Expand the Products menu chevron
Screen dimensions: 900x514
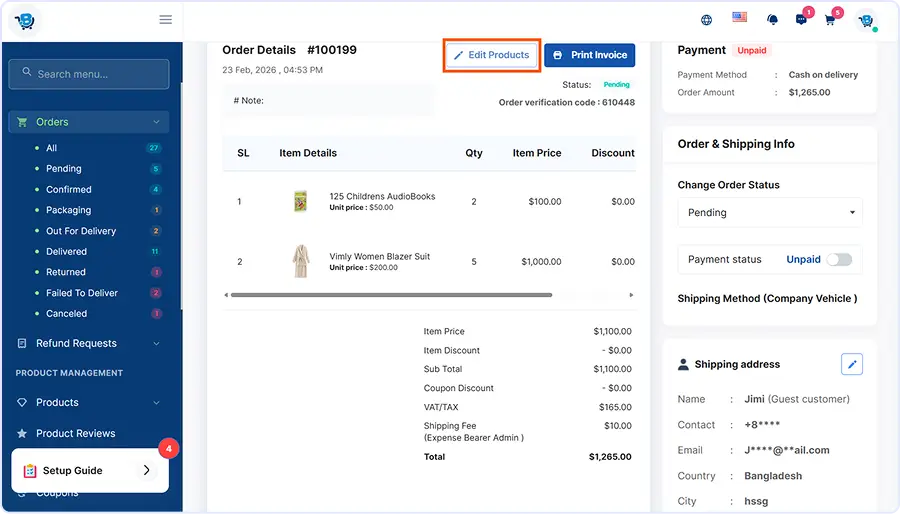tap(156, 402)
